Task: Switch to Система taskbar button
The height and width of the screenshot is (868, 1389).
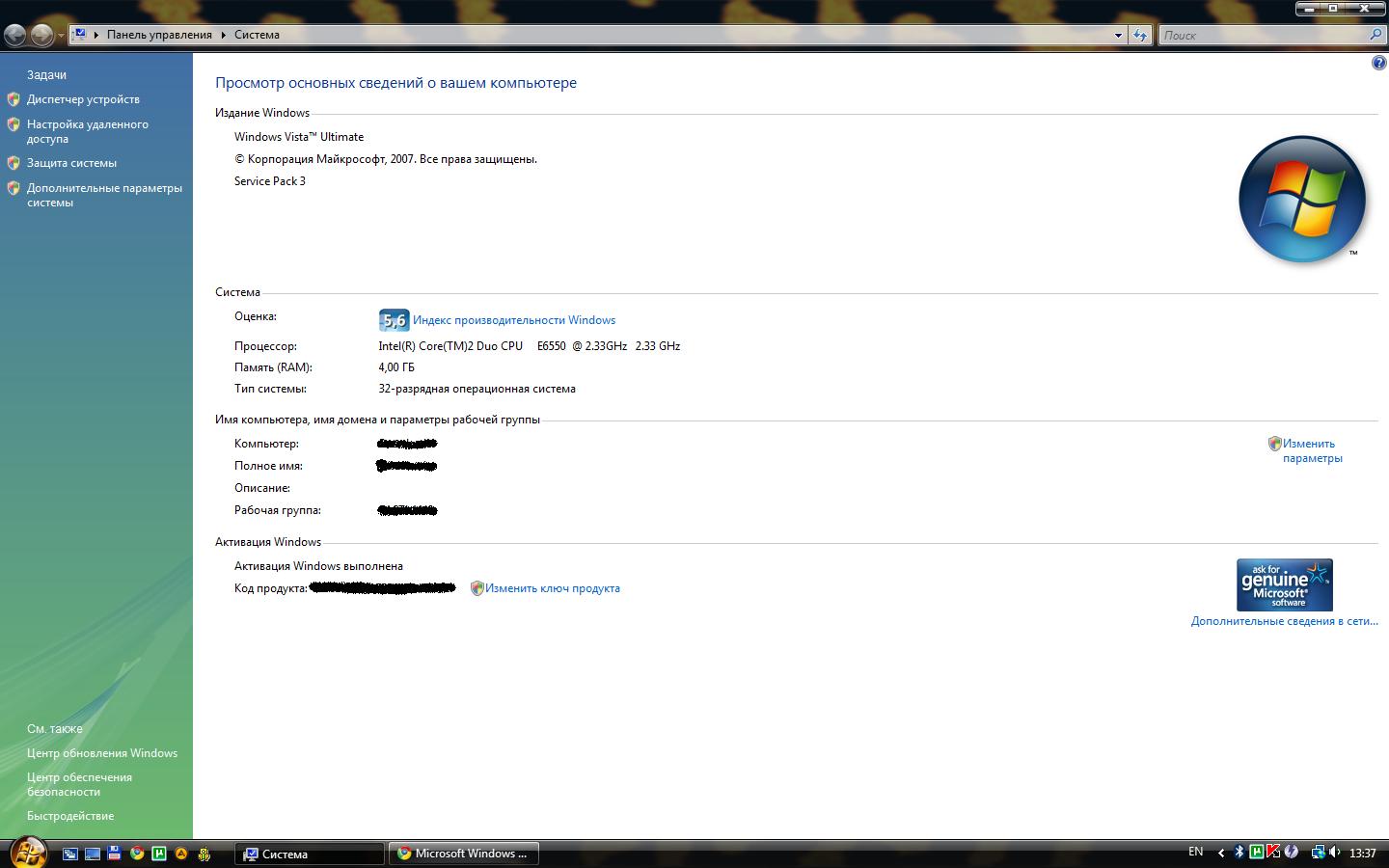Action: point(310,854)
